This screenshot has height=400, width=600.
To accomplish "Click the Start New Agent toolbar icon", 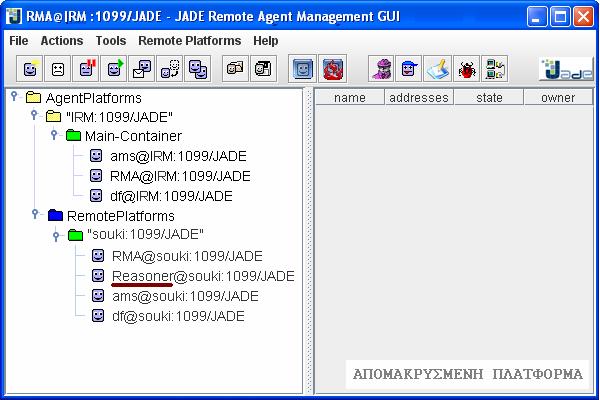I will (x=30, y=69).
